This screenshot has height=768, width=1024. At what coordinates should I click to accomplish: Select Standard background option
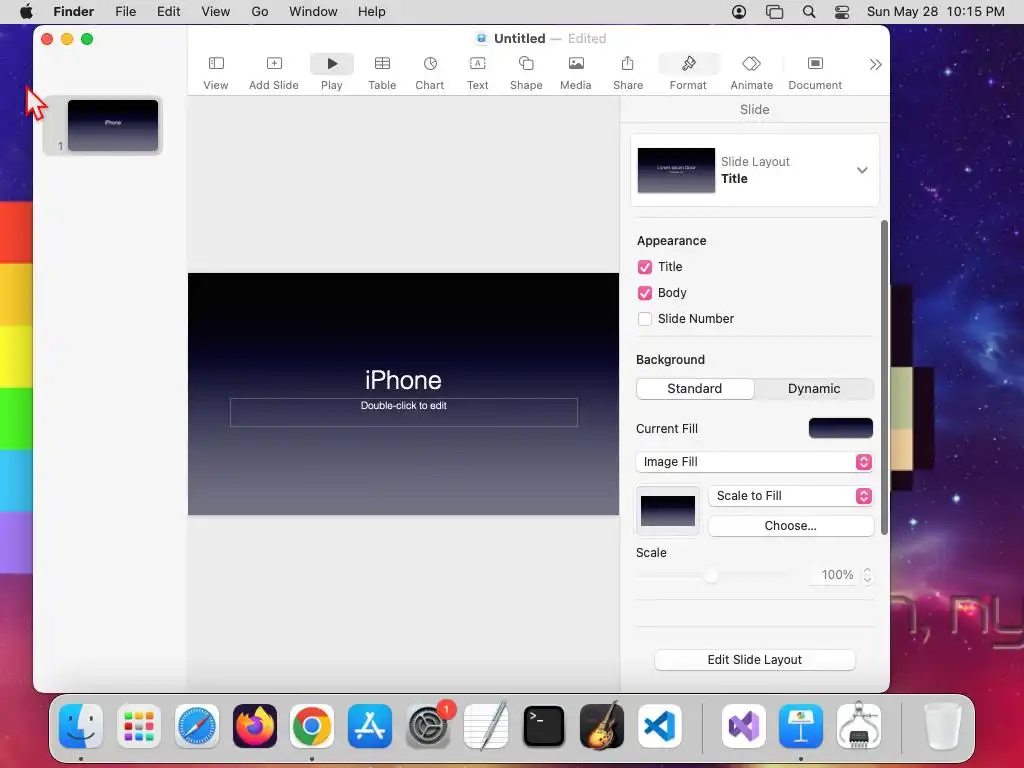(x=695, y=389)
